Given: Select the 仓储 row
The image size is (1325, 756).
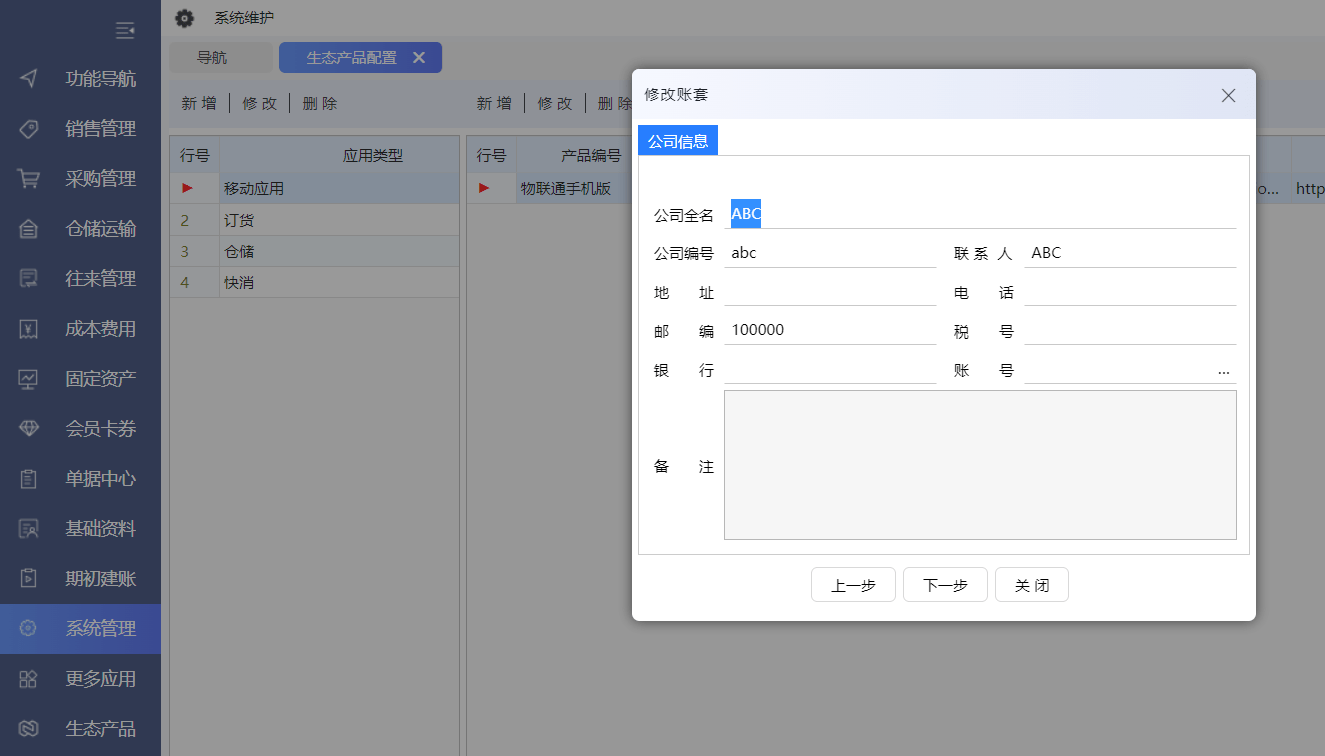Looking at the screenshot, I should (x=315, y=251).
